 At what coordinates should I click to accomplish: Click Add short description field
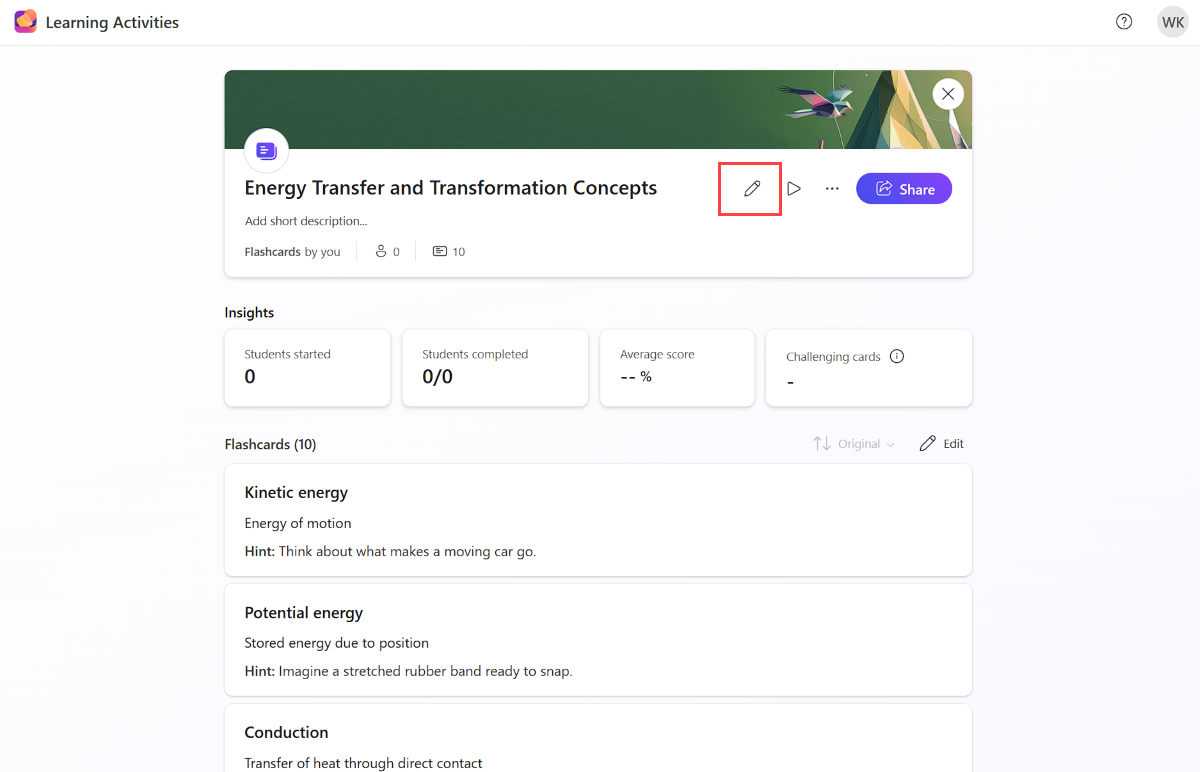point(306,221)
